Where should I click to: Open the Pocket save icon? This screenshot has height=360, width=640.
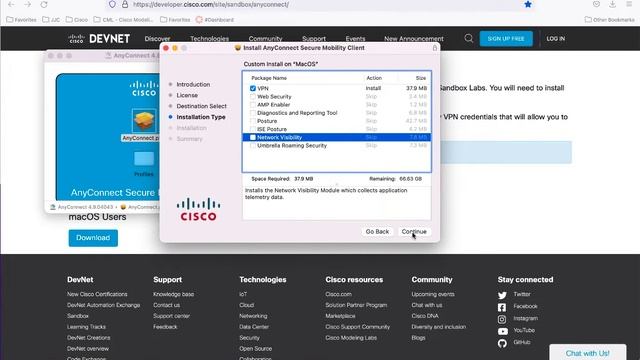(596, 4)
